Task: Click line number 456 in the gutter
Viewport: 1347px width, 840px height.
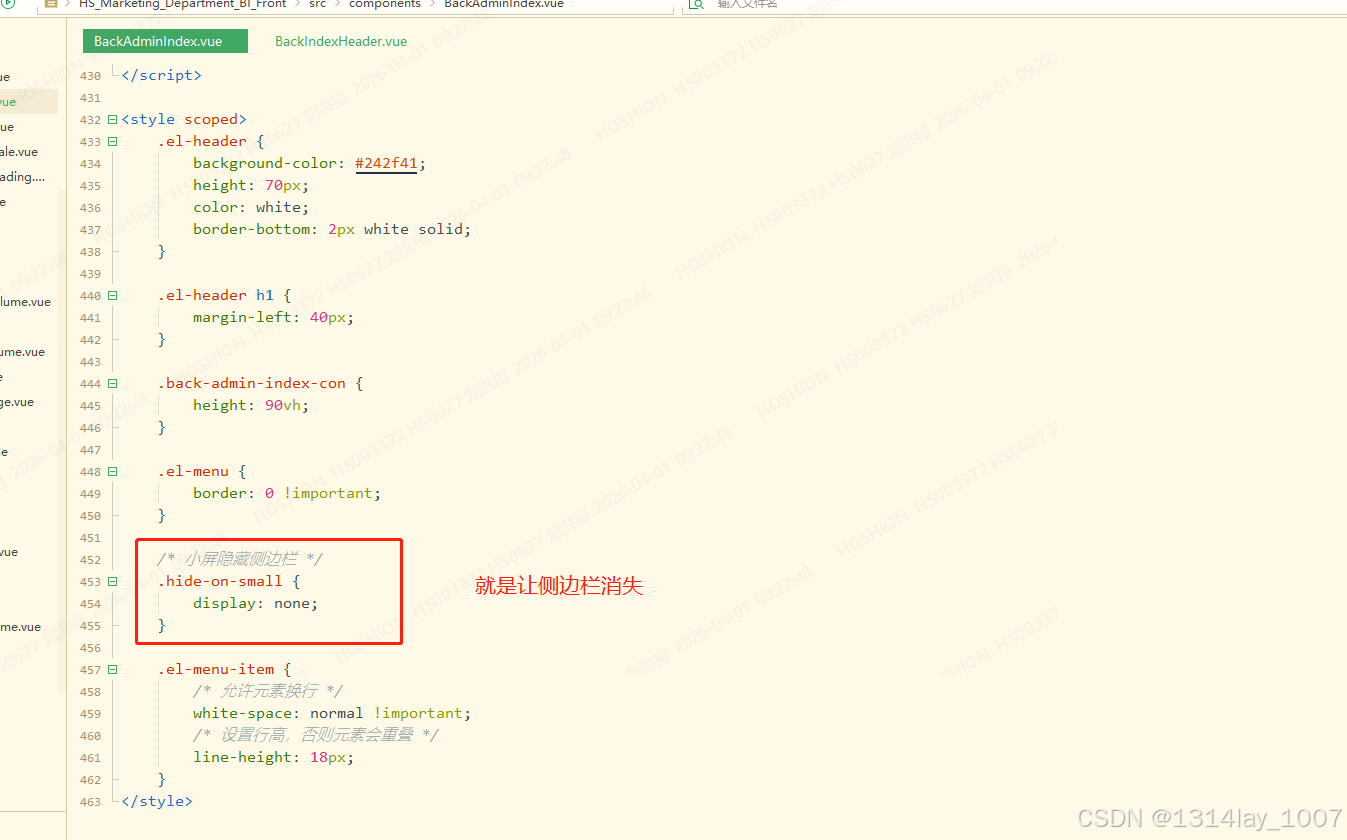Action: [90, 647]
